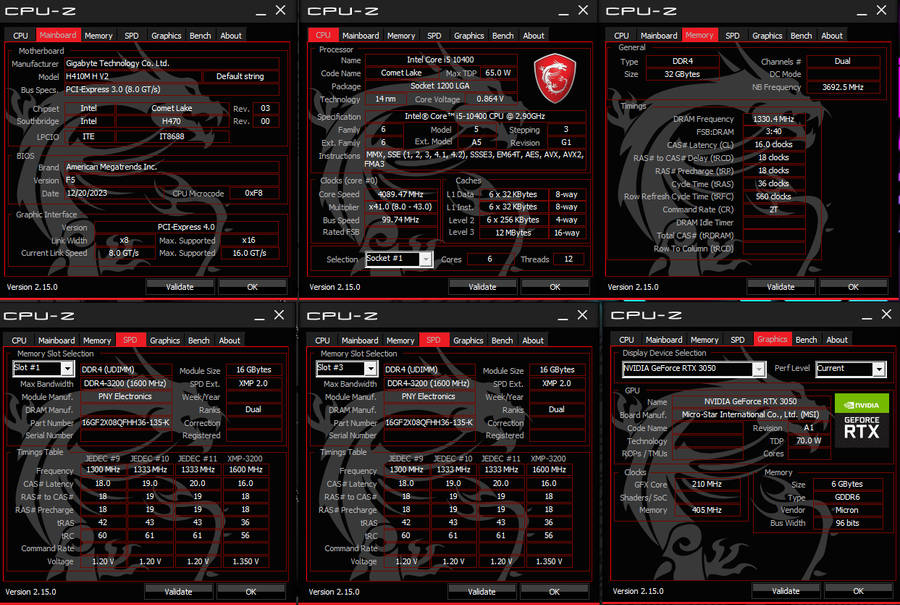Open About tab in the Memory window

click(x=831, y=36)
